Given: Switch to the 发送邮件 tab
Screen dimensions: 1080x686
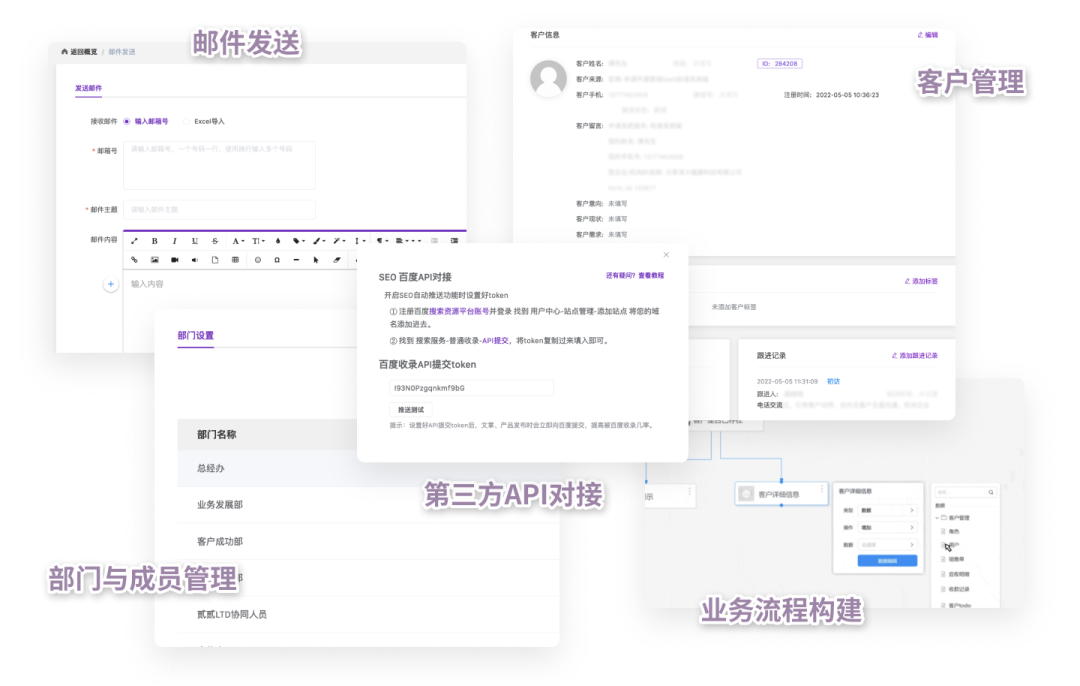Looking at the screenshot, I should 88,88.
